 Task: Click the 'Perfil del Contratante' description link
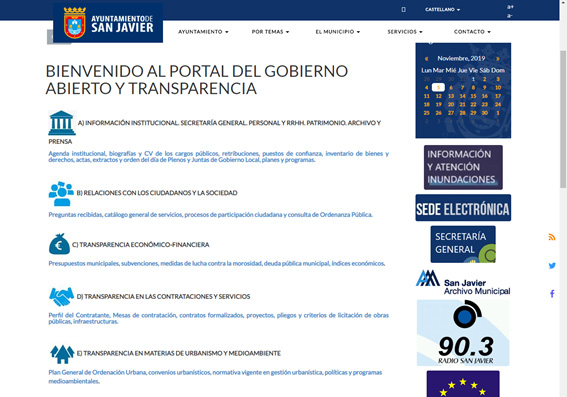tap(218, 318)
